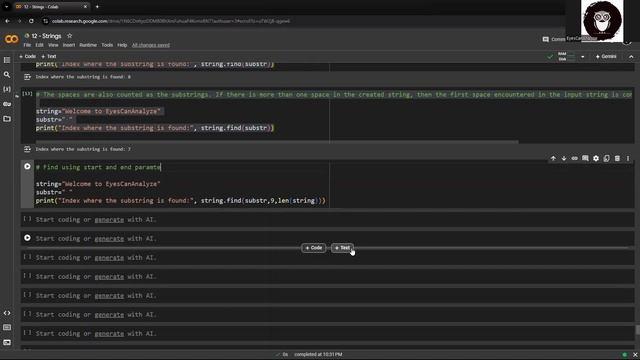Run the second empty code cell

[x=27, y=238]
